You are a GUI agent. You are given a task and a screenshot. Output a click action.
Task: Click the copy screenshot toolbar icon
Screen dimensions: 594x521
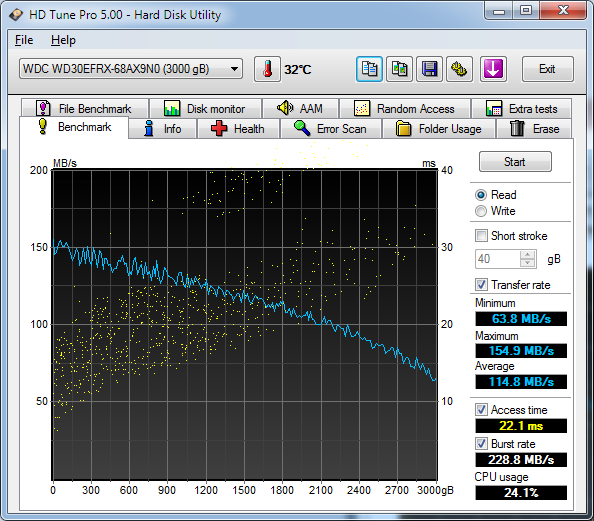(399, 69)
